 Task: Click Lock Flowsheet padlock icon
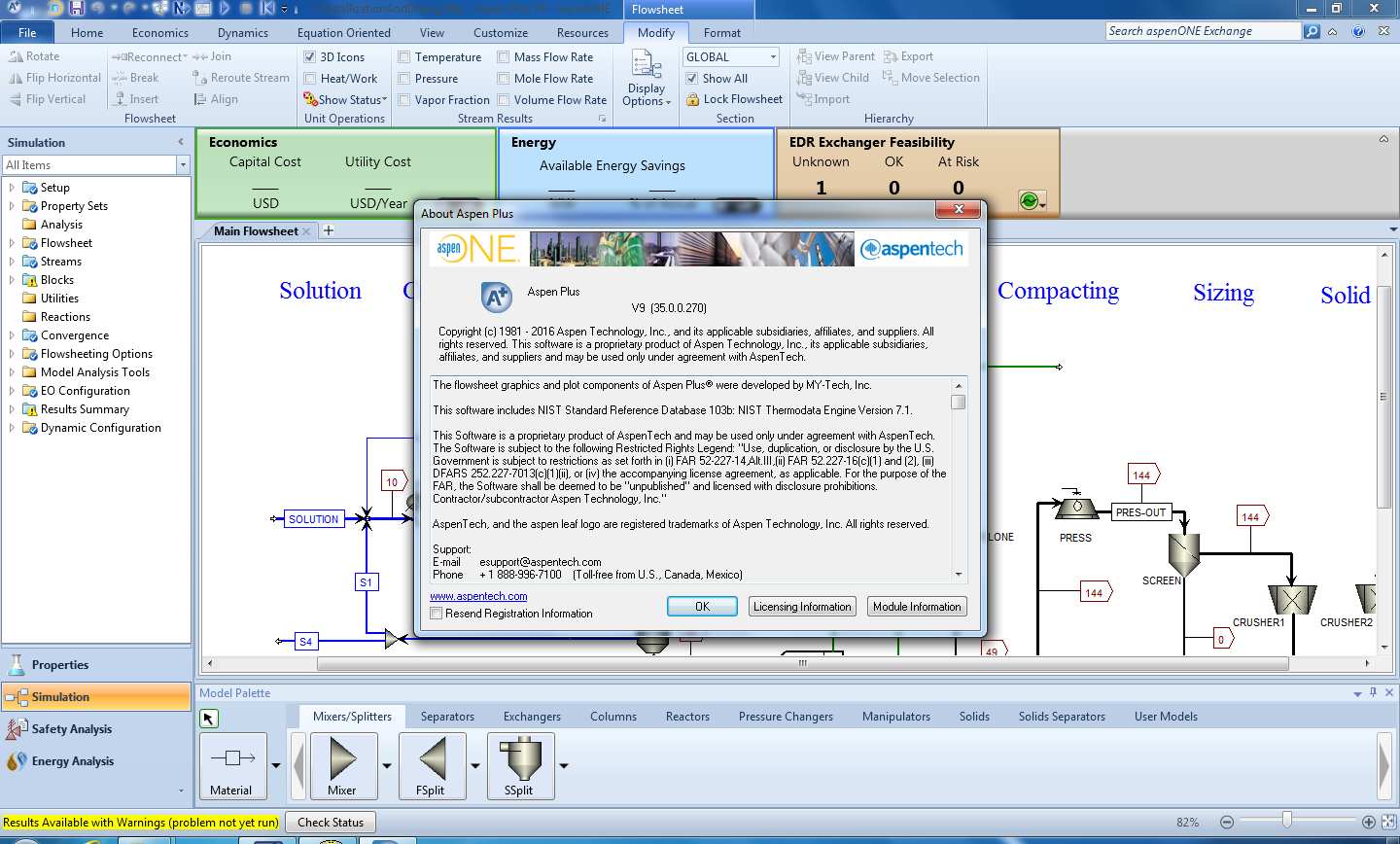[x=693, y=99]
